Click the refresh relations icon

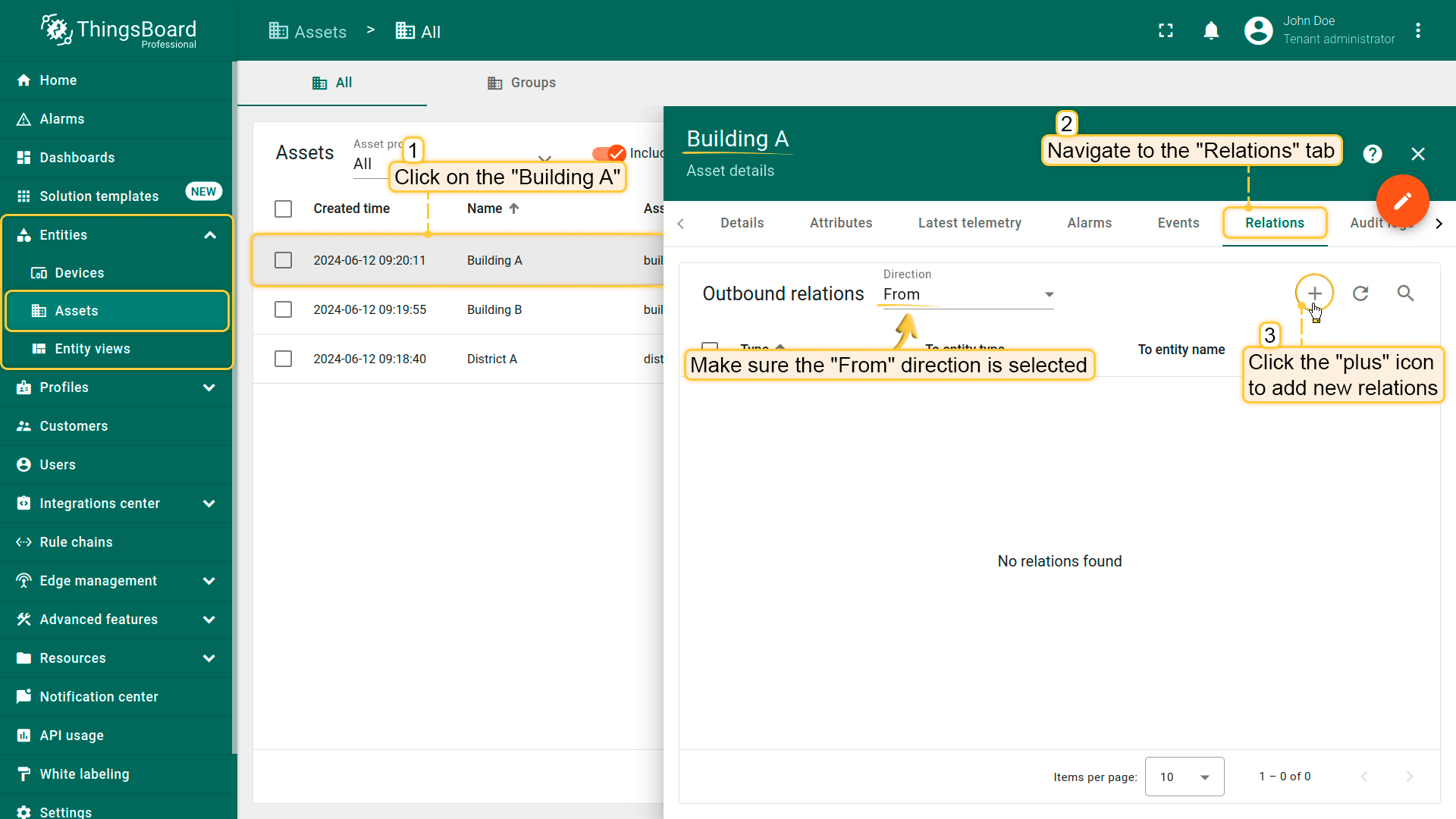coord(1360,293)
